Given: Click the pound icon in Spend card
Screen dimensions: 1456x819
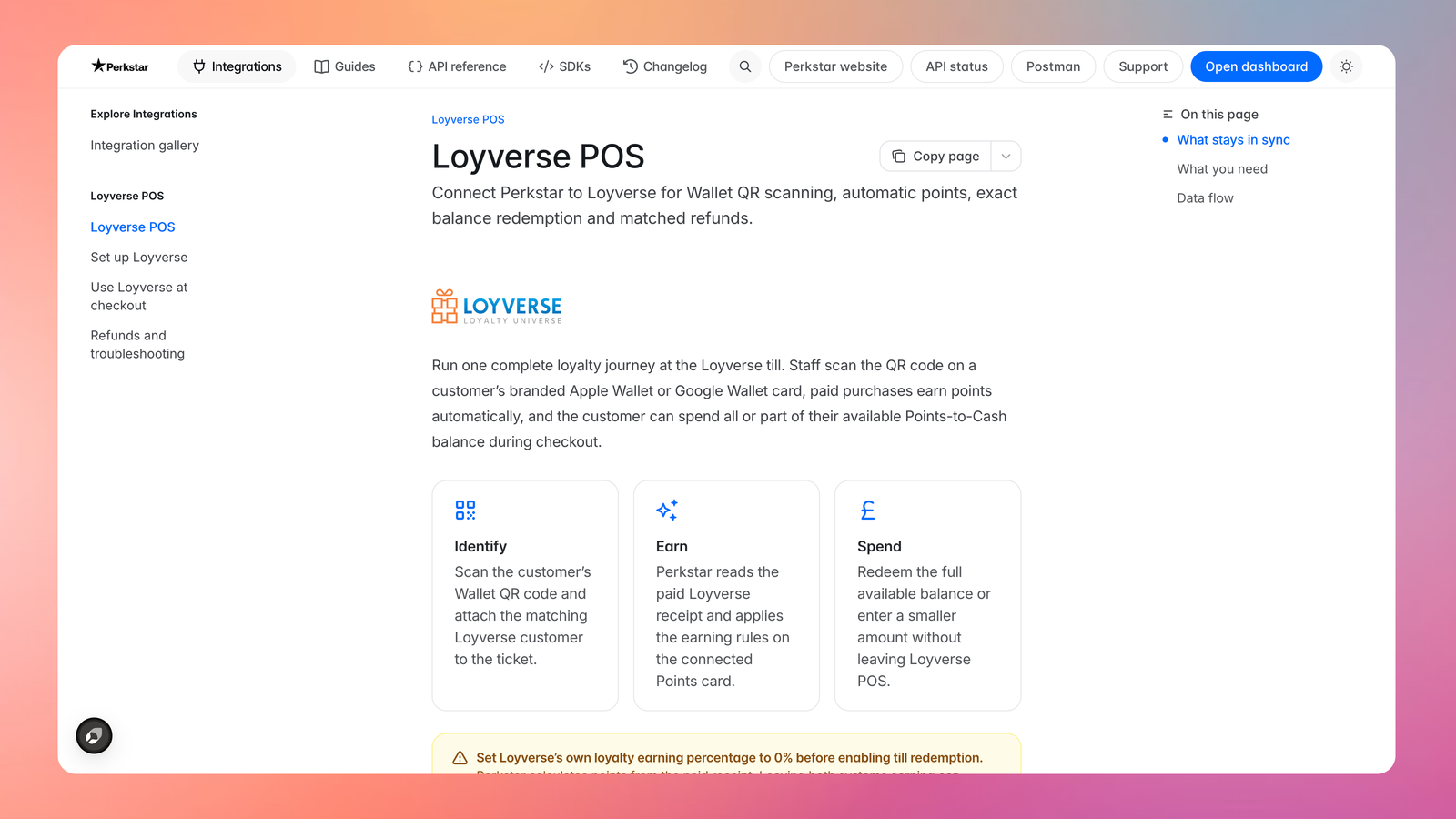Looking at the screenshot, I should [868, 510].
